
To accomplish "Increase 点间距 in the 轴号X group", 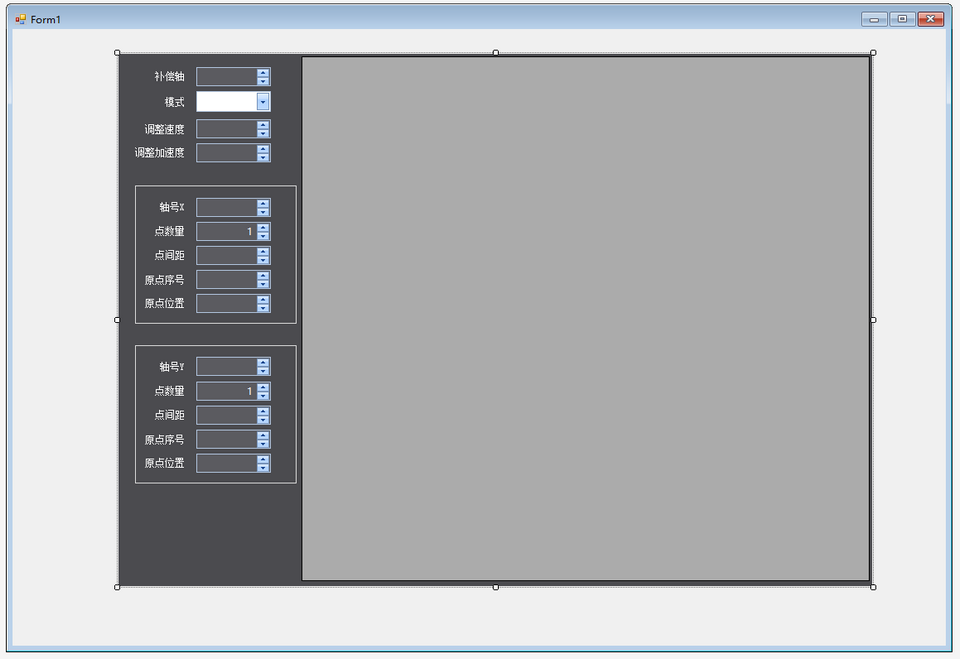I will 263,251.
